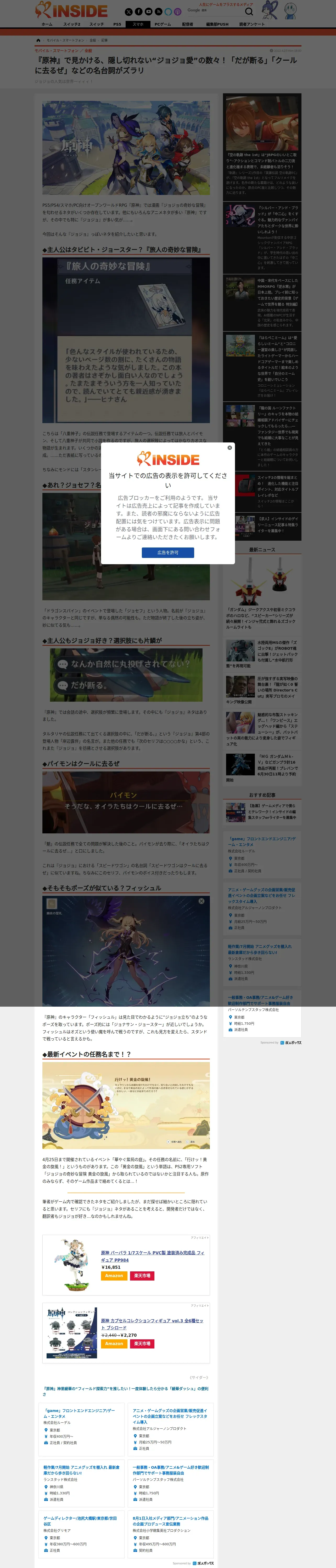Click the header search magnifier icon
The image size is (336, 1568).
249,11
